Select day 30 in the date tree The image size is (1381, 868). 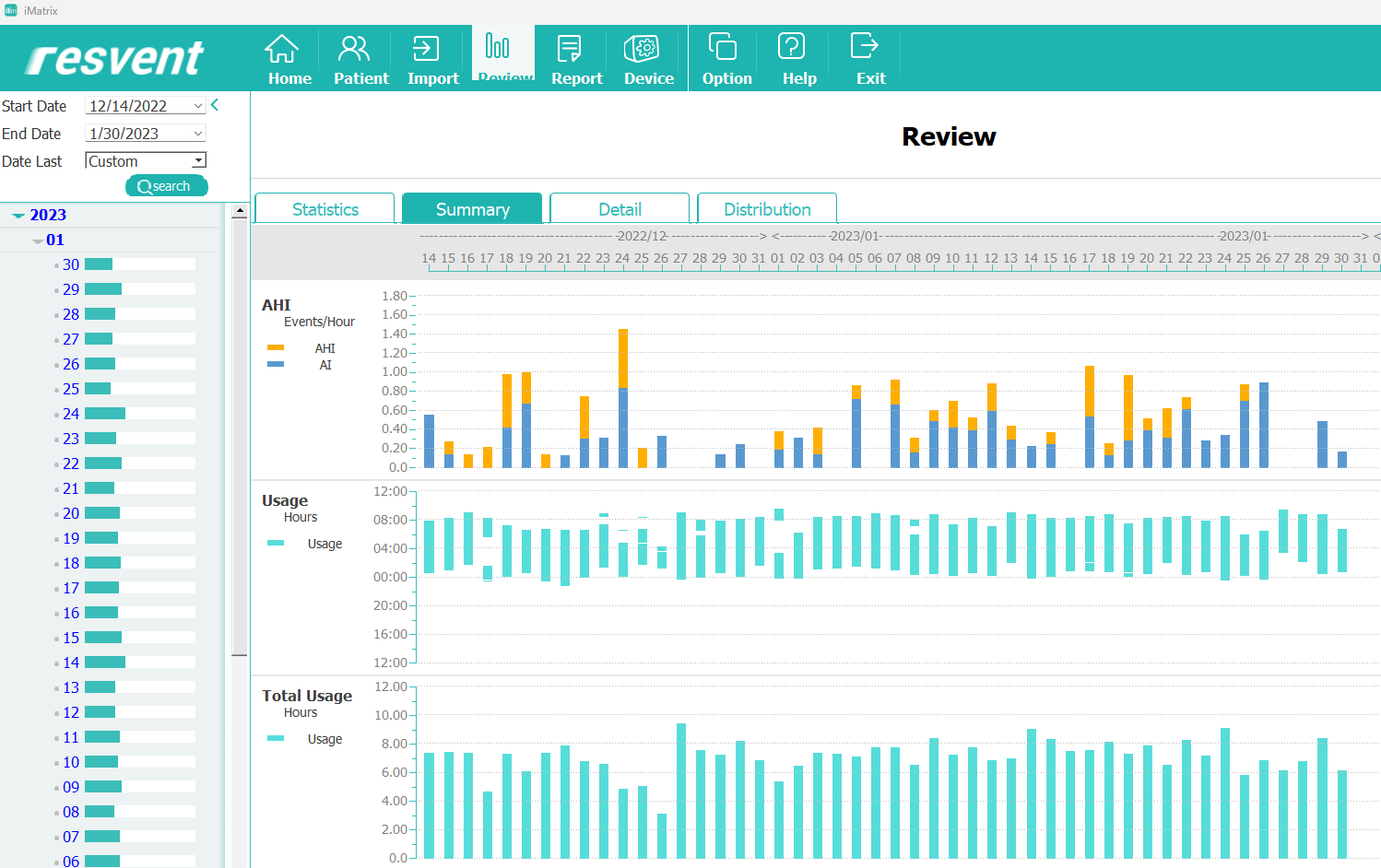[x=71, y=264]
